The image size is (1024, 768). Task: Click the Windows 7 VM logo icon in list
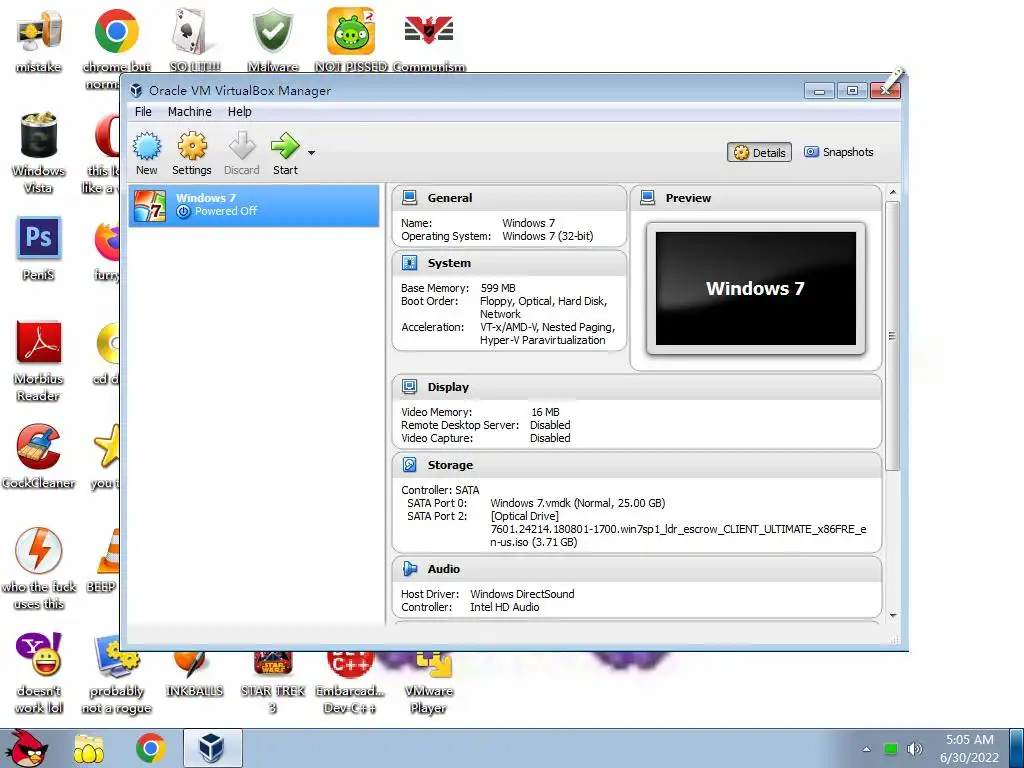(x=150, y=206)
